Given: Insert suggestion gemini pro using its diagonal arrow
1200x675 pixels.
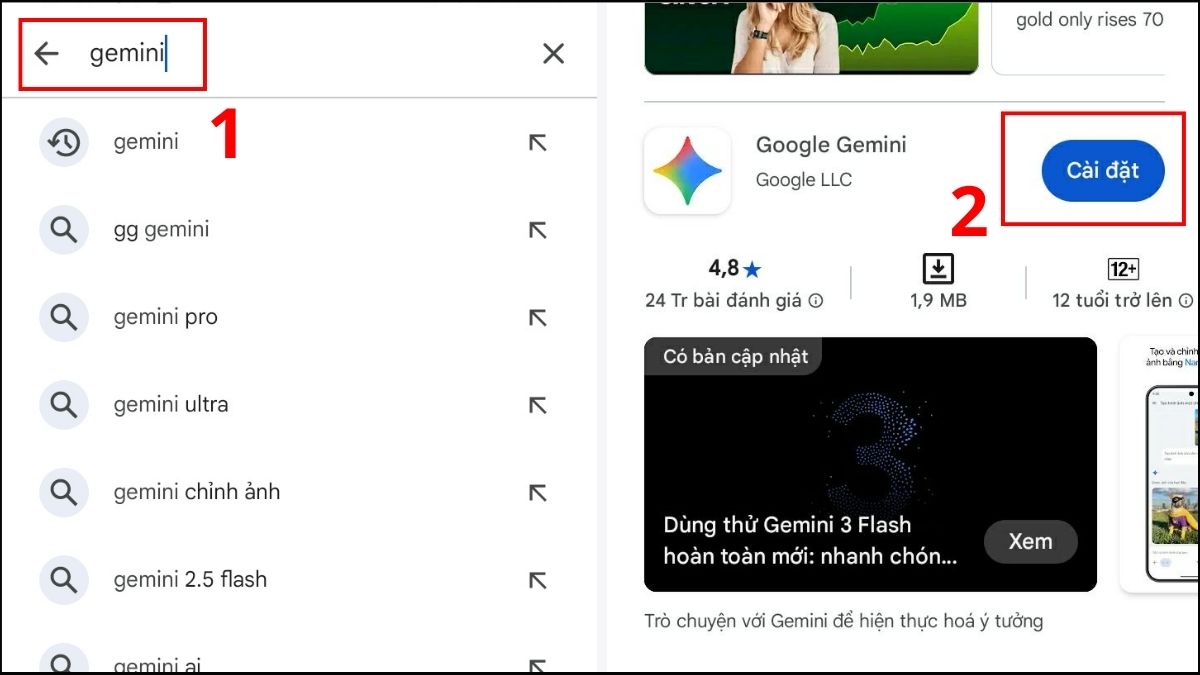Looking at the screenshot, I should 538,317.
